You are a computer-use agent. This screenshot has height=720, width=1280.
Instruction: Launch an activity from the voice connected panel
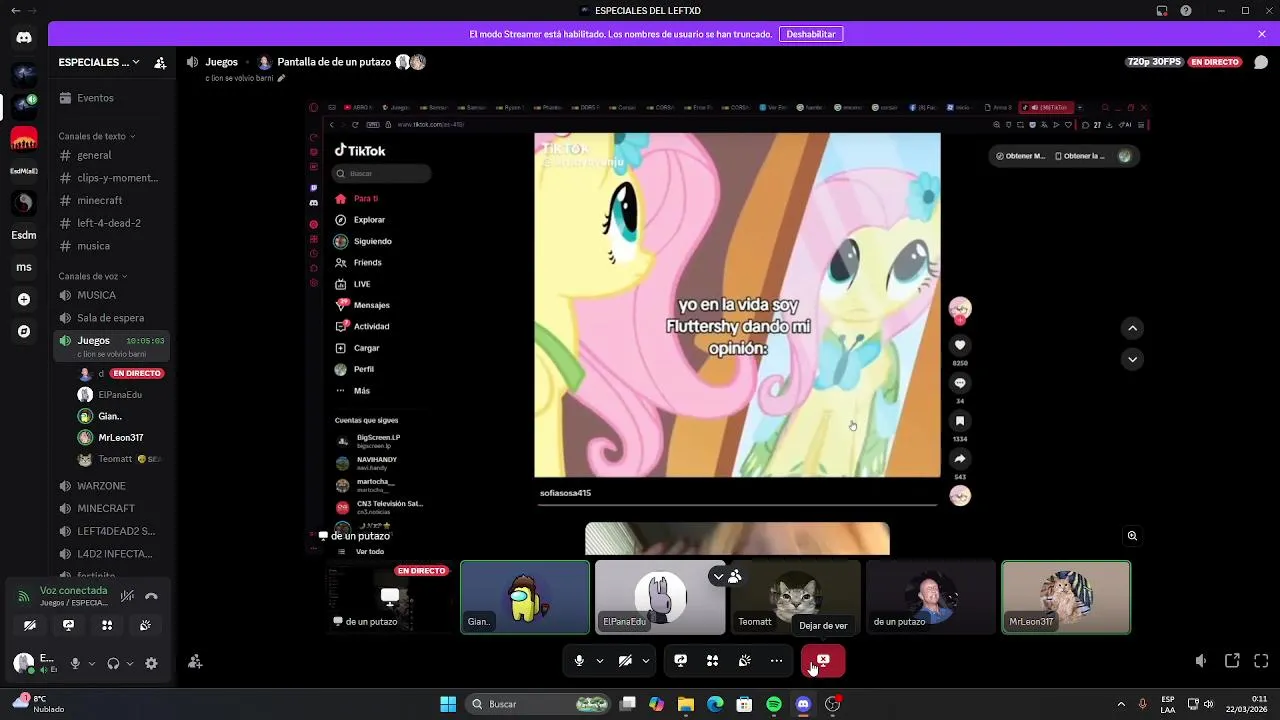(x=107, y=625)
